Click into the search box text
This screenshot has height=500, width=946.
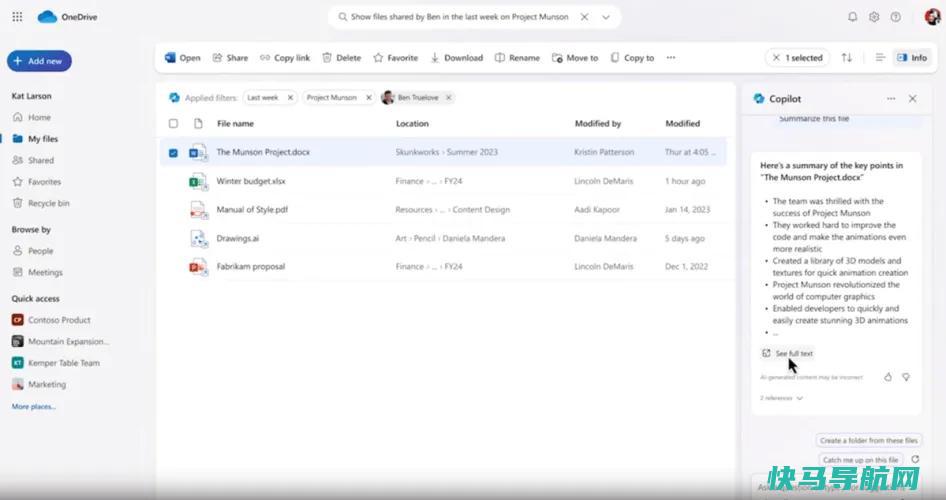[459, 17]
